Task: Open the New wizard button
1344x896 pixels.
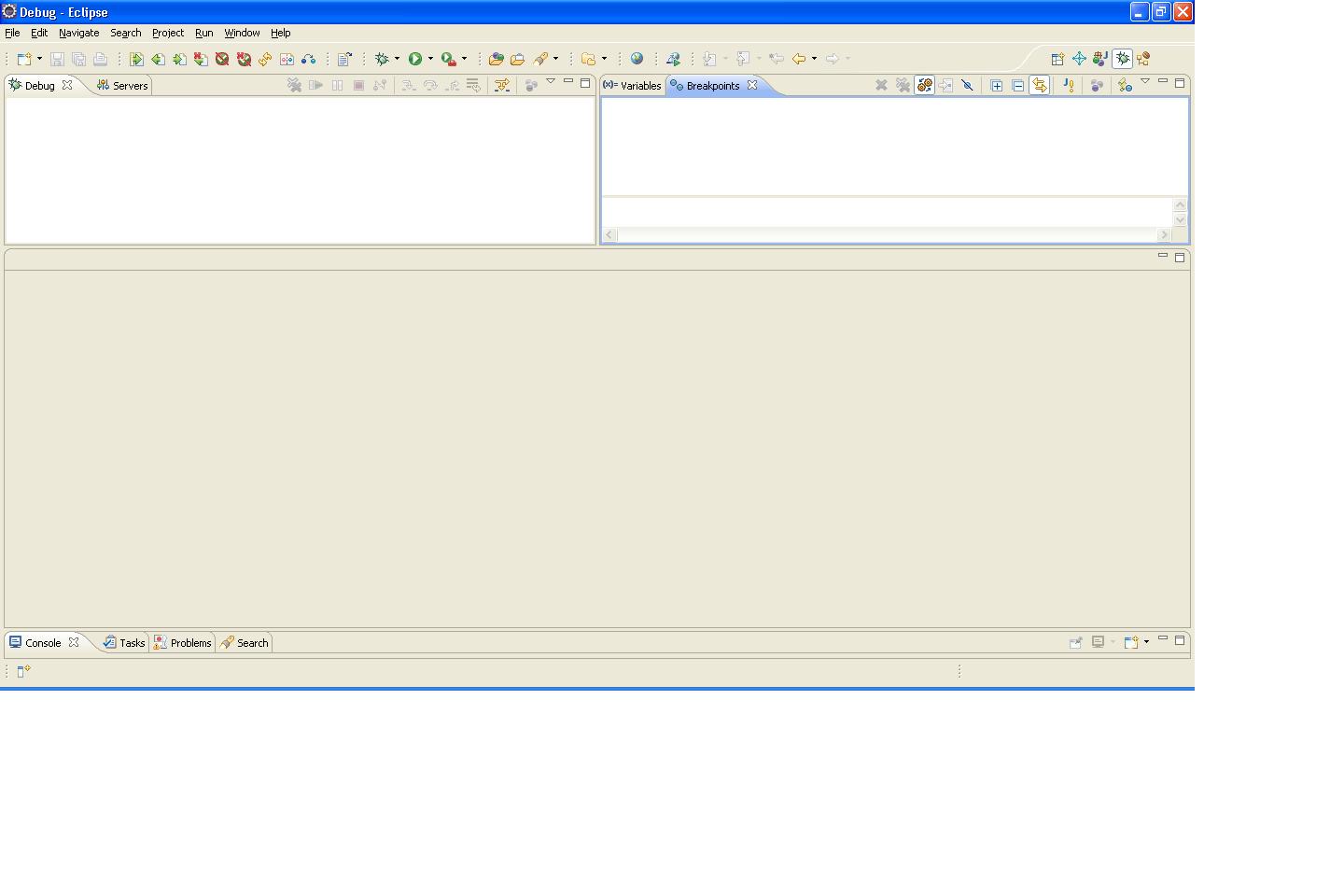Action: (x=24, y=59)
